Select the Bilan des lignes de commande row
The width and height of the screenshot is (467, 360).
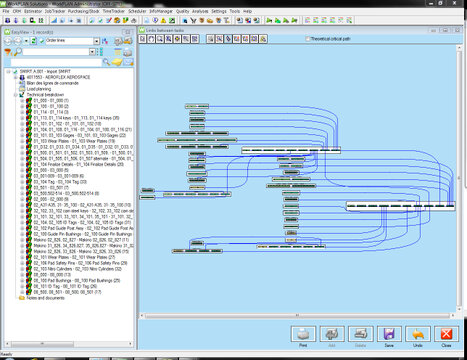pyautogui.click(x=53, y=83)
